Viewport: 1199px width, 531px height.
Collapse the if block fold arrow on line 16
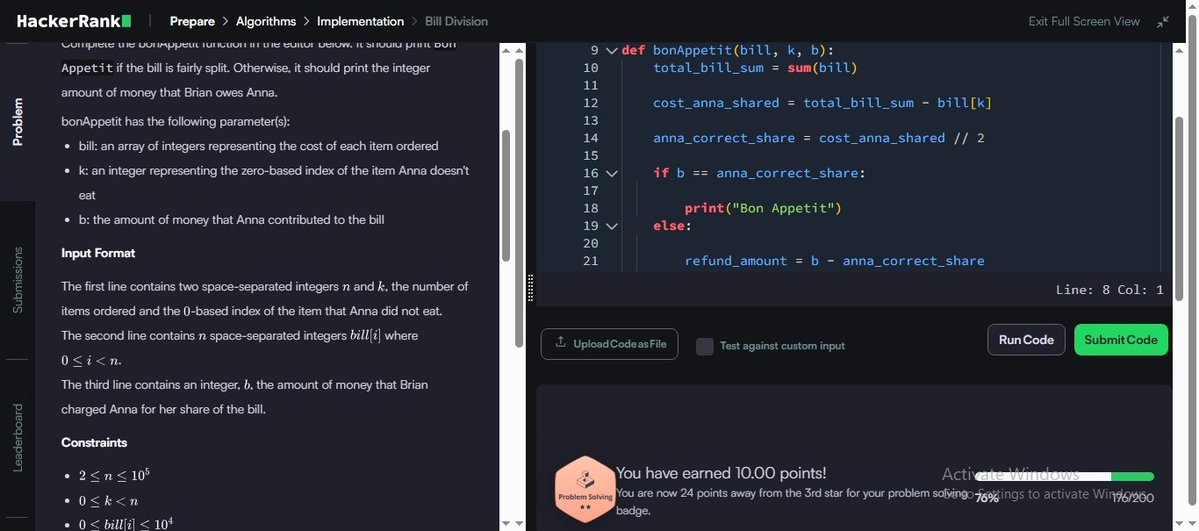coord(611,174)
